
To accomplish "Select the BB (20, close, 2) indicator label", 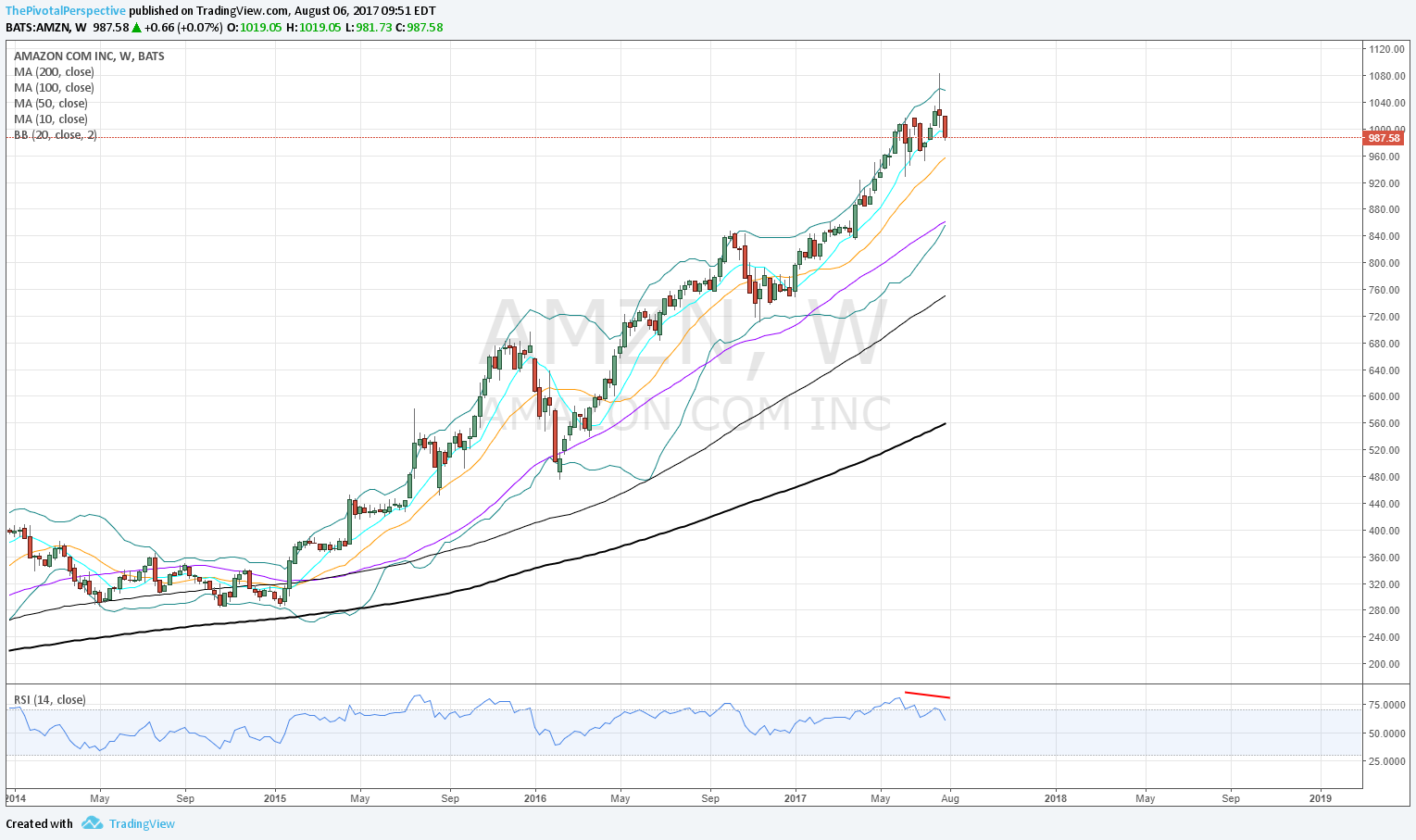I will [x=56, y=134].
